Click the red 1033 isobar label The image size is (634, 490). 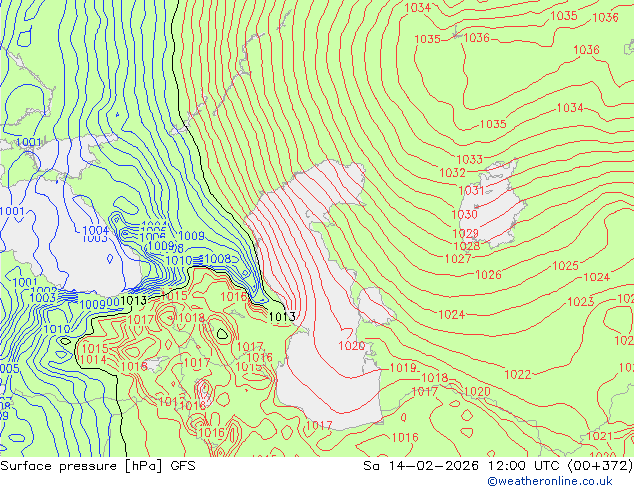469,159
